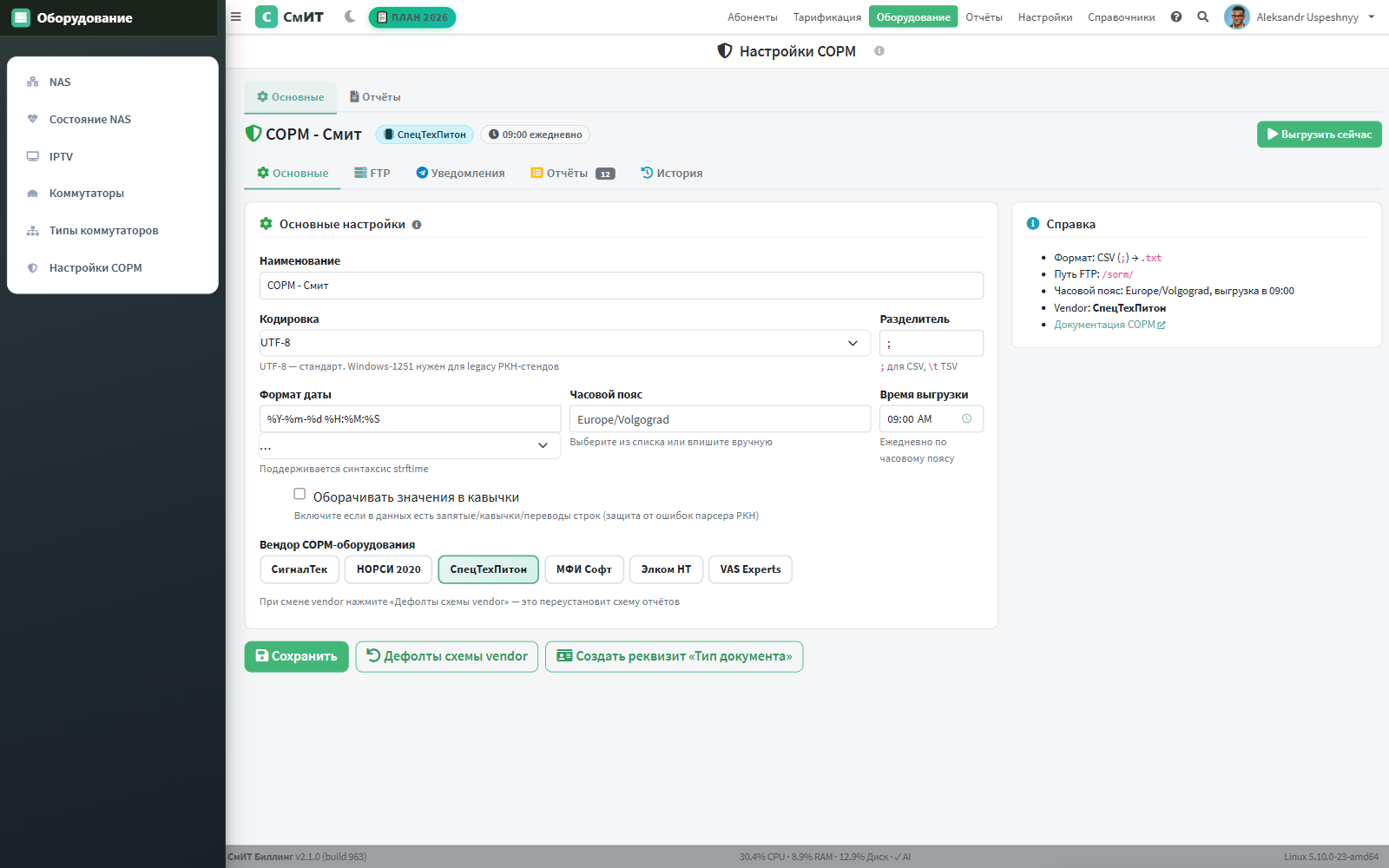Select the МФИ Софт vendor
The image size is (1389, 868).
(x=584, y=569)
